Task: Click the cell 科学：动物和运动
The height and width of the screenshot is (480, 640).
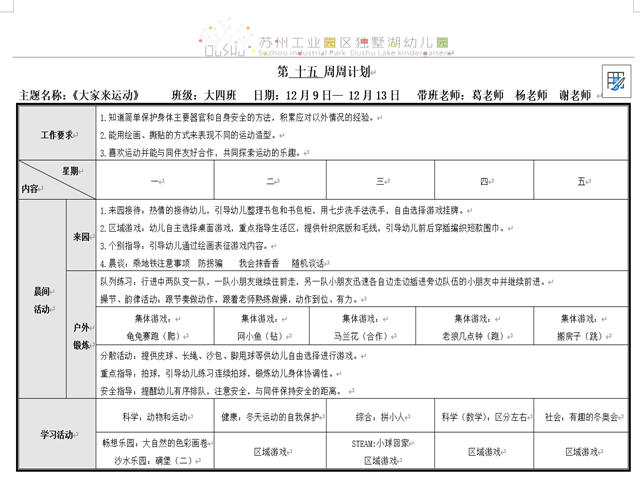Action: [155, 417]
